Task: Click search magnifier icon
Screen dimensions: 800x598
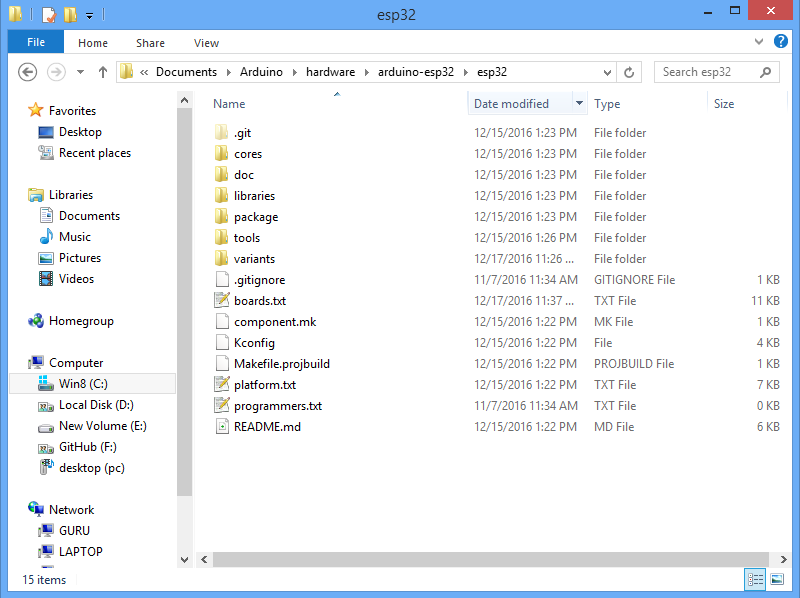Action: [x=765, y=72]
